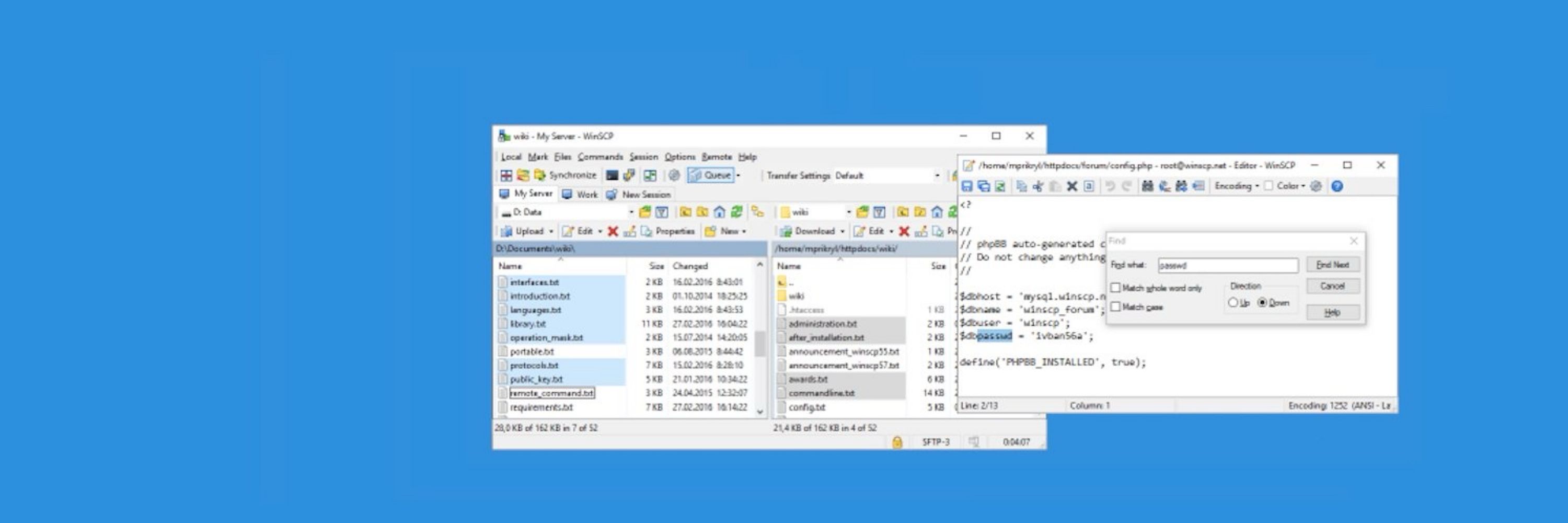The image size is (1568, 523).
Task: Click remote panel filter icon
Action: tap(879, 212)
